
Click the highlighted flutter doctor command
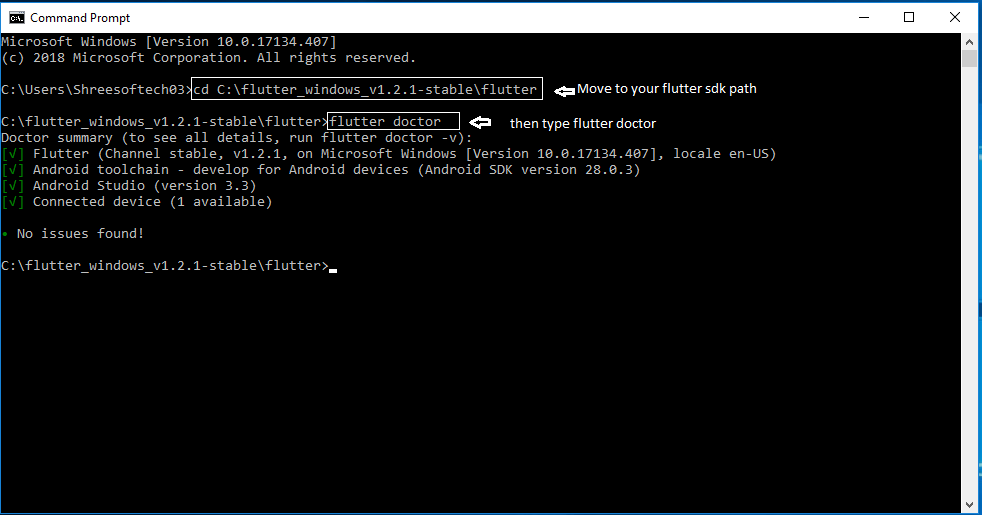click(393, 122)
